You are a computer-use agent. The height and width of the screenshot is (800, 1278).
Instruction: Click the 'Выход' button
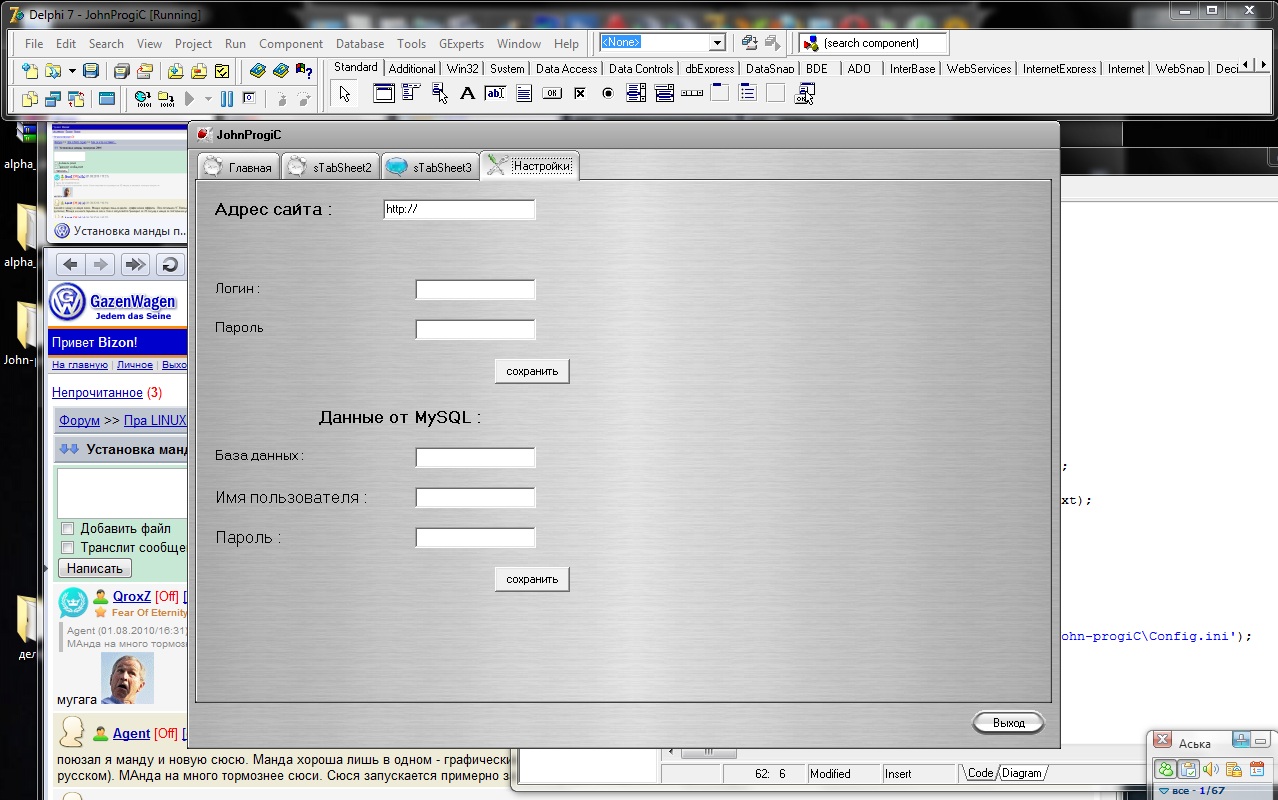tap(1009, 722)
